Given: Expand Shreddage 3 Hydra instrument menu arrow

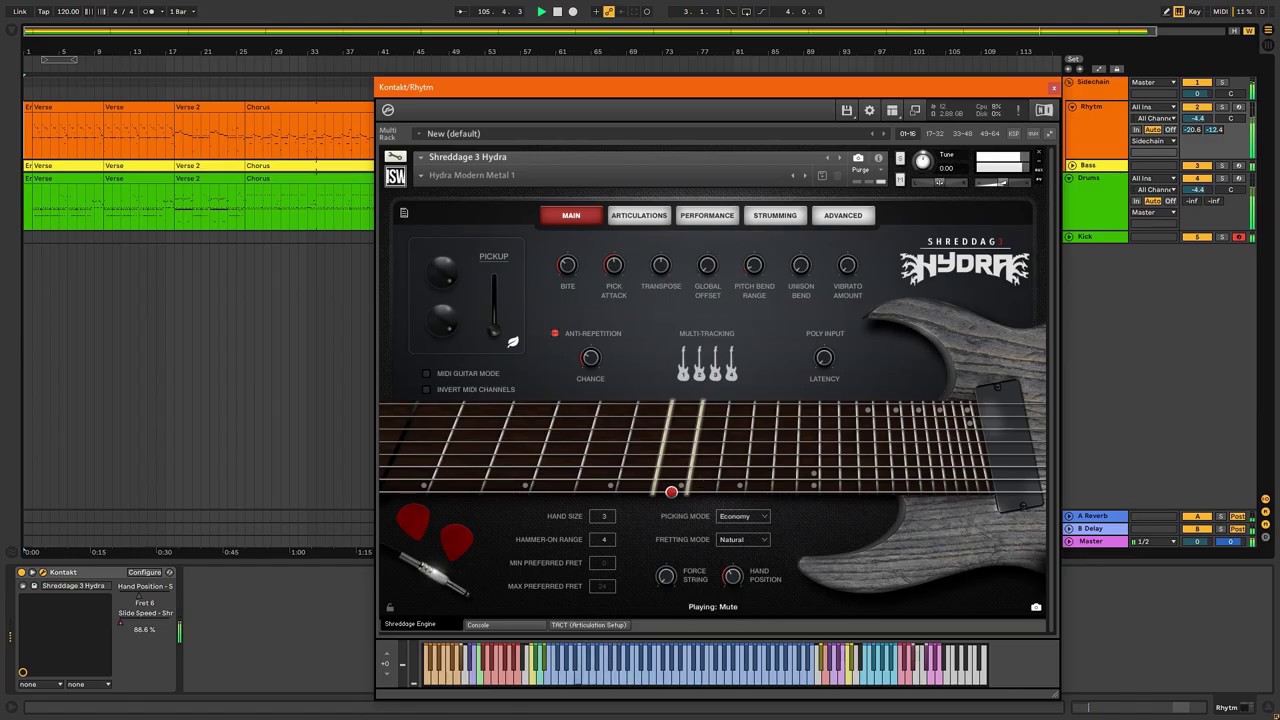Looking at the screenshot, I should [421, 158].
